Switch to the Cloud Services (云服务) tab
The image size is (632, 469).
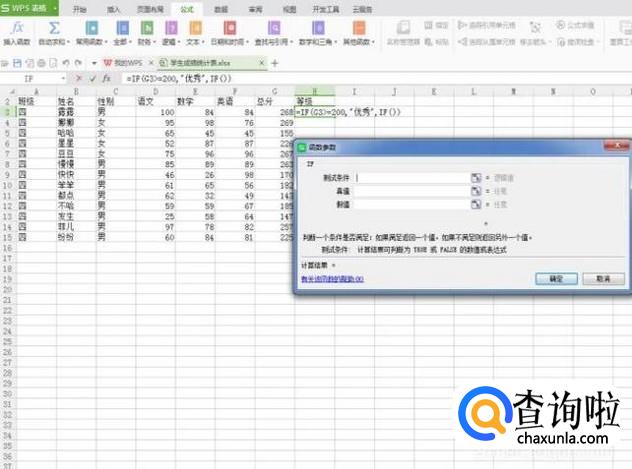362,9
